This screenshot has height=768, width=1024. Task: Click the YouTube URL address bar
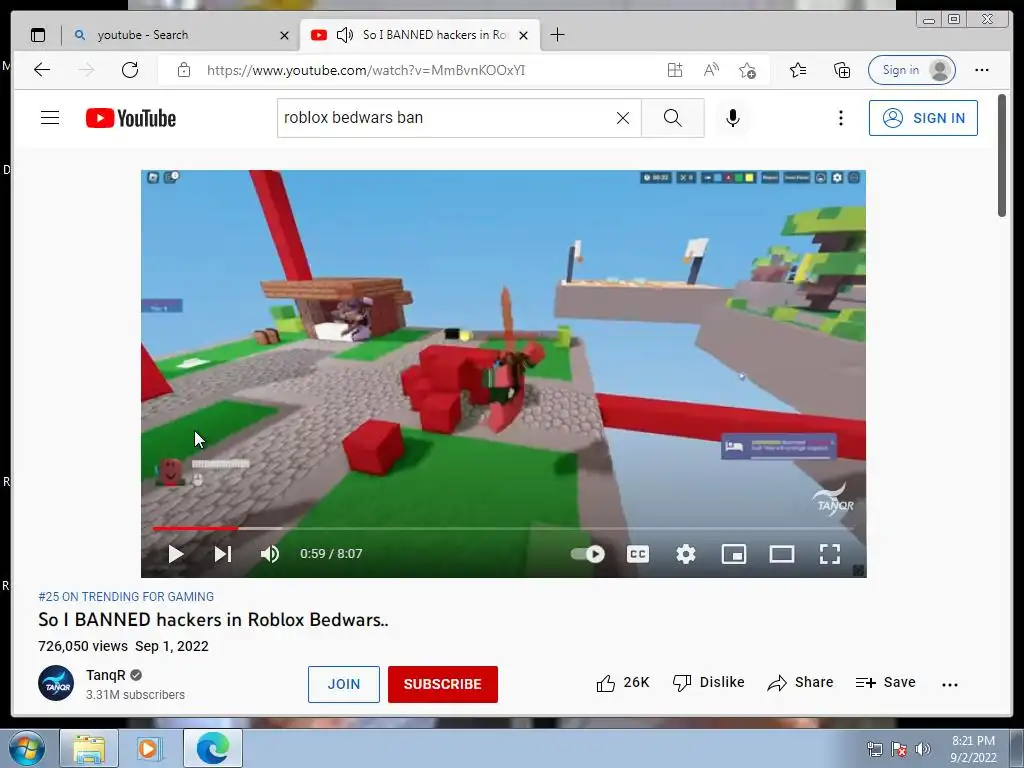pyautogui.click(x=366, y=71)
